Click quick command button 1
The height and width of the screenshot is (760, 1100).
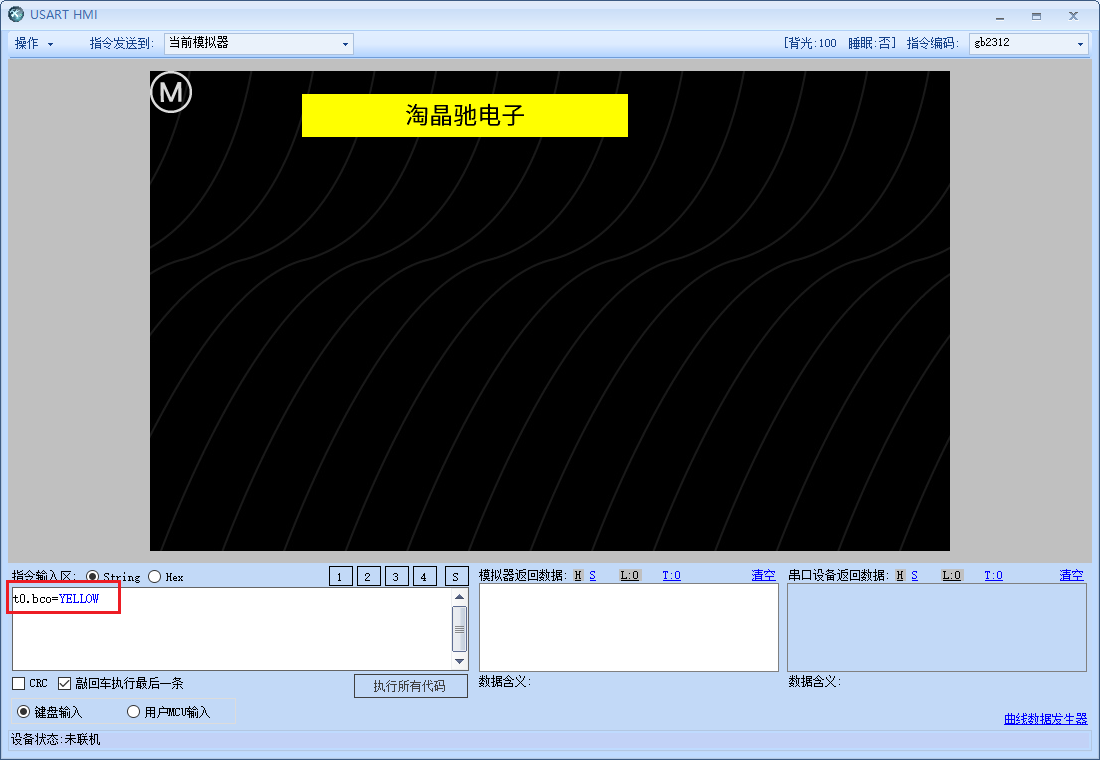coord(340,576)
